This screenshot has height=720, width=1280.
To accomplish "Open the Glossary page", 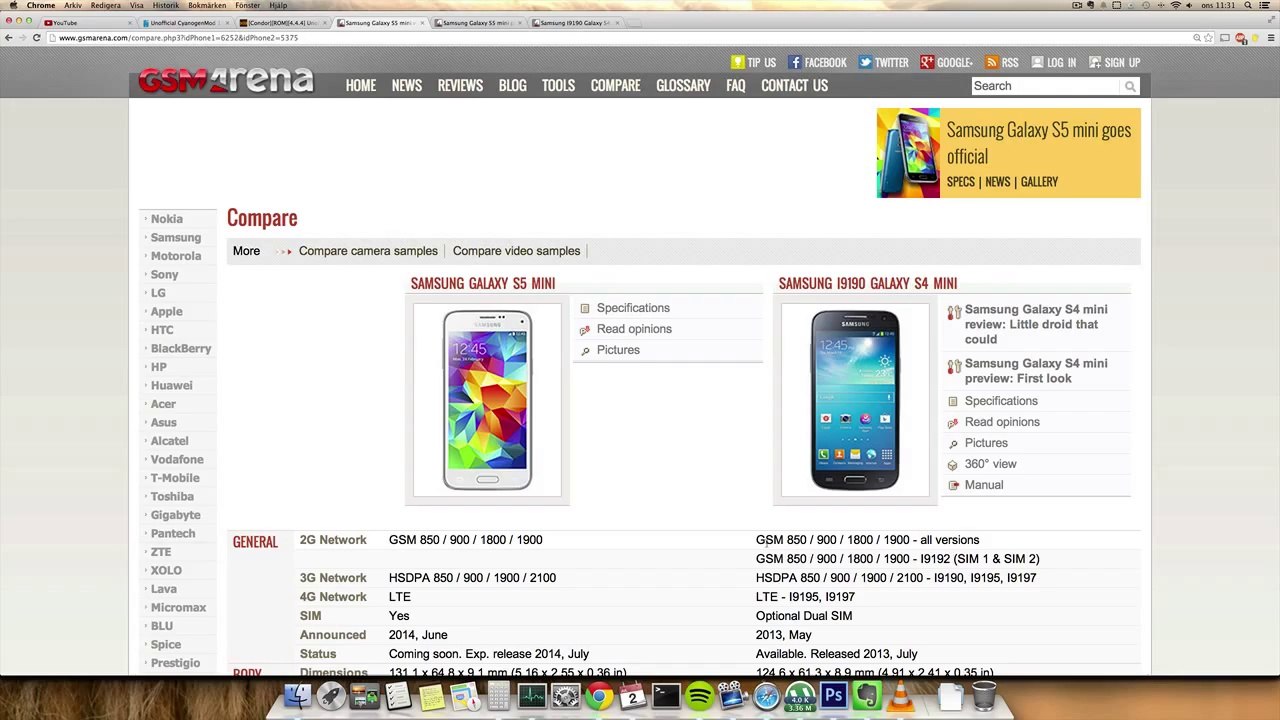I will [683, 85].
